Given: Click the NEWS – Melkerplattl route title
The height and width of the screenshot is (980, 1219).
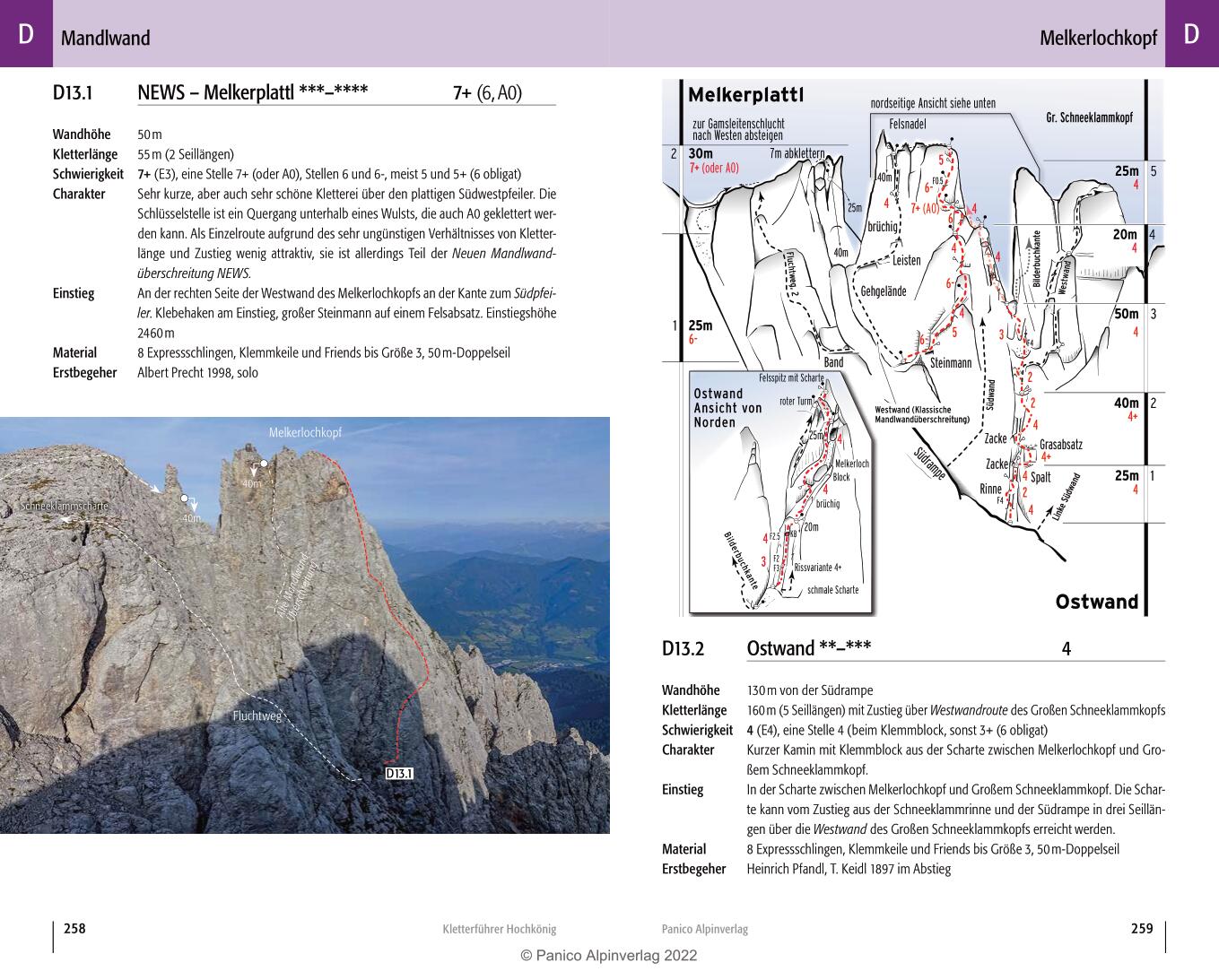Looking at the screenshot, I should tap(253, 92).
